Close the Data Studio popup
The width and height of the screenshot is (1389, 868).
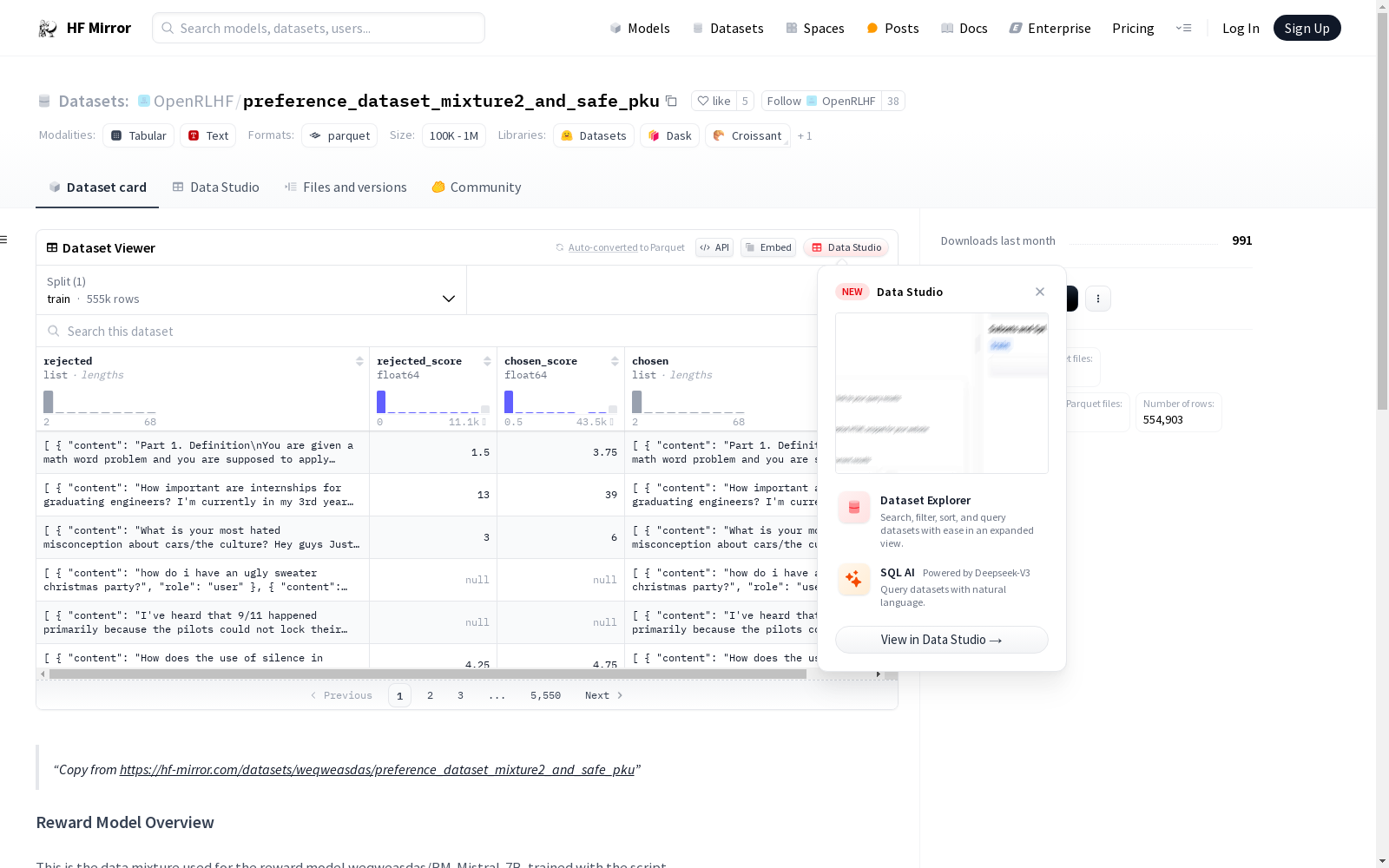1040,292
